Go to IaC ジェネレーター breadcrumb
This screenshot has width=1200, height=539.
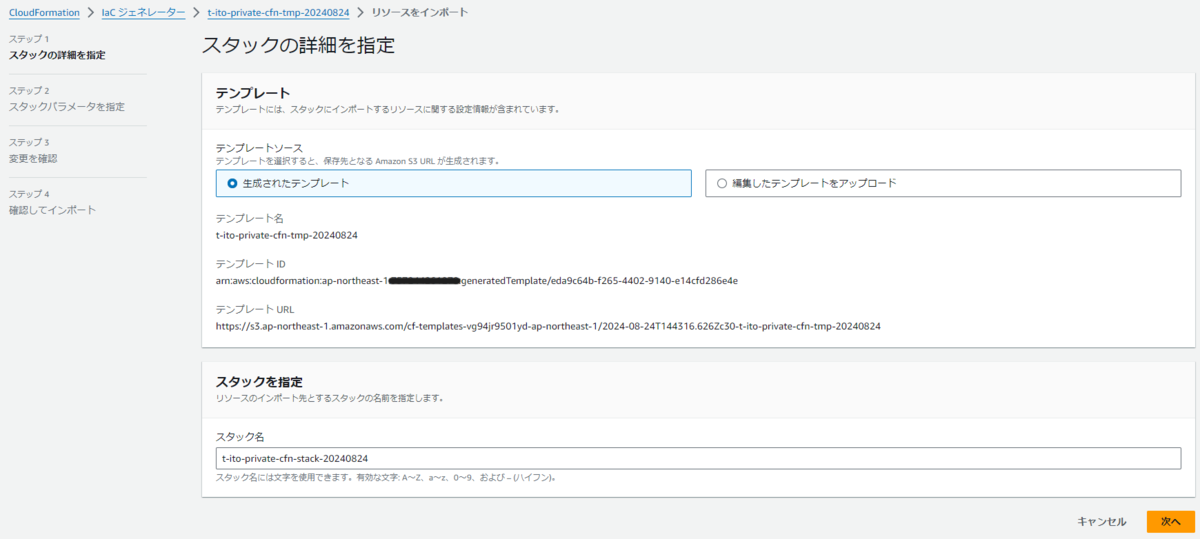pos(143,11)
